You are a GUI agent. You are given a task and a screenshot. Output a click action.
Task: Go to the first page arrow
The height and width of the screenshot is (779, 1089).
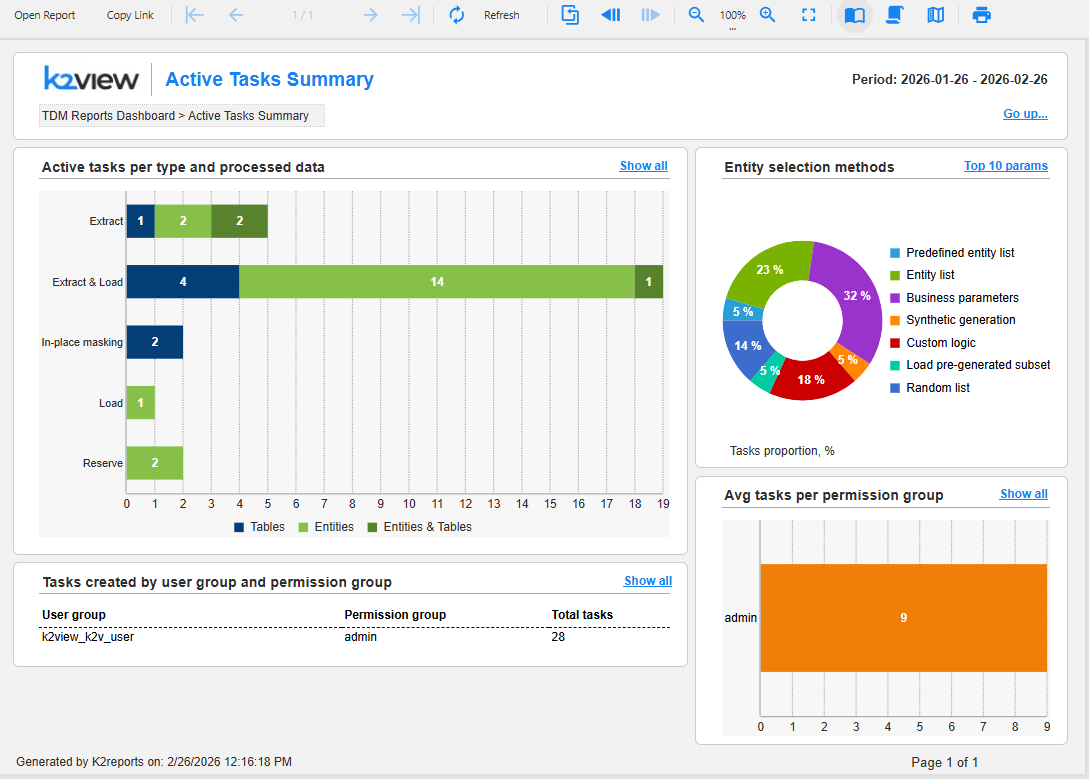[195, 15]
